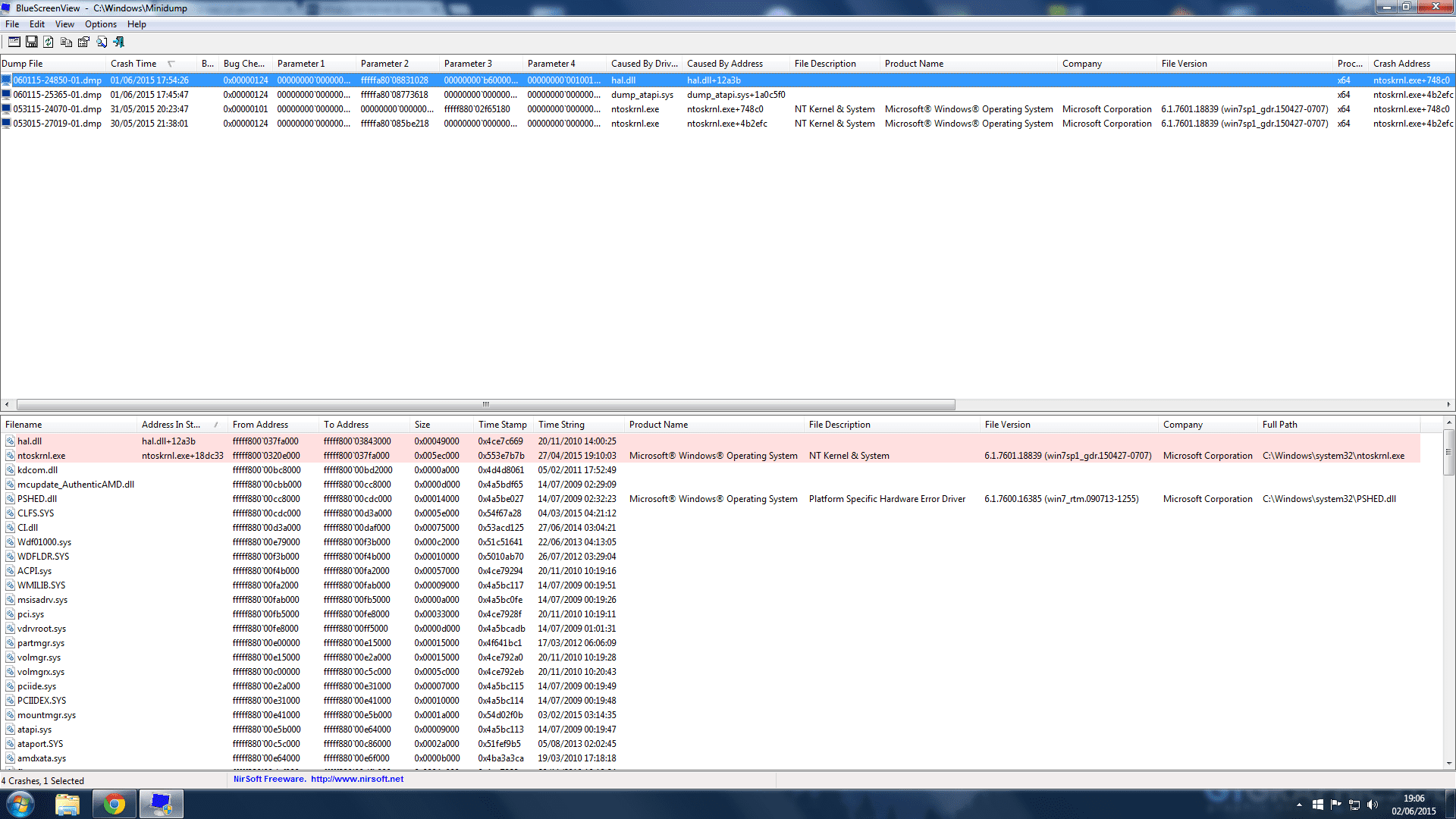Click lower pane vertical scrollbar down arrow

[1449, 763]
